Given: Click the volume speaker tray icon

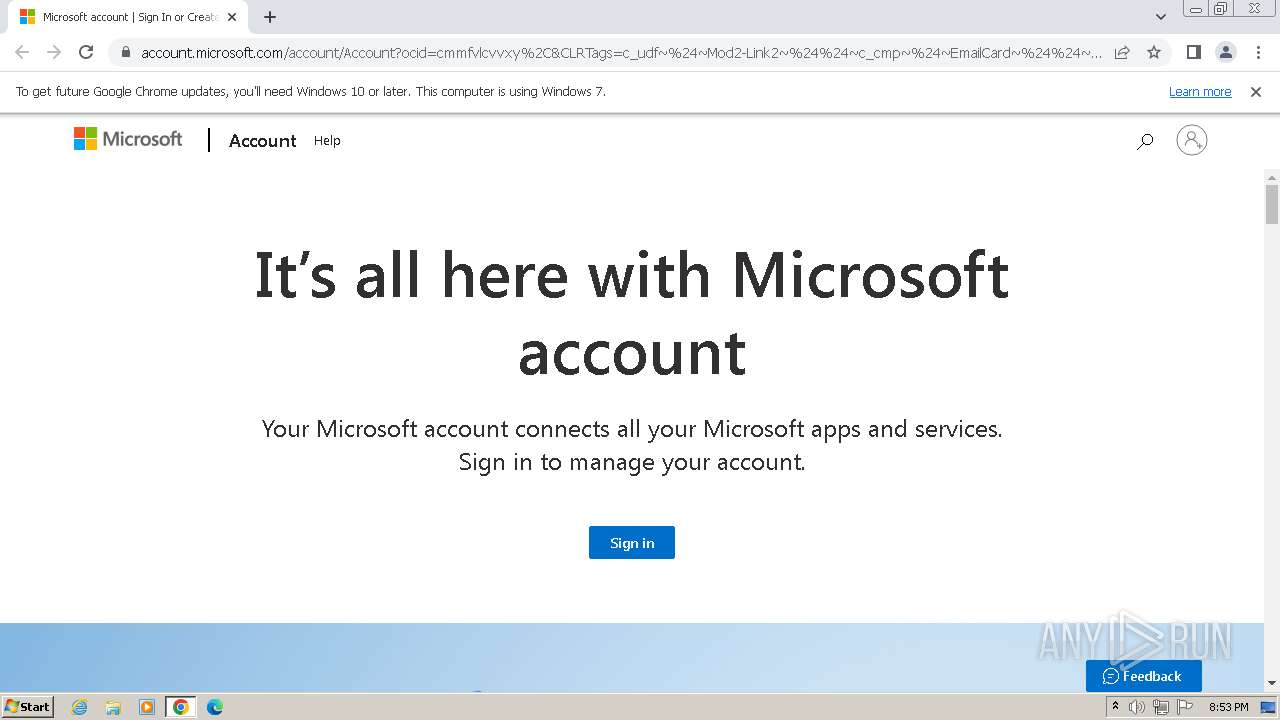Looking at the screenshot, I should pos(1137,707).
